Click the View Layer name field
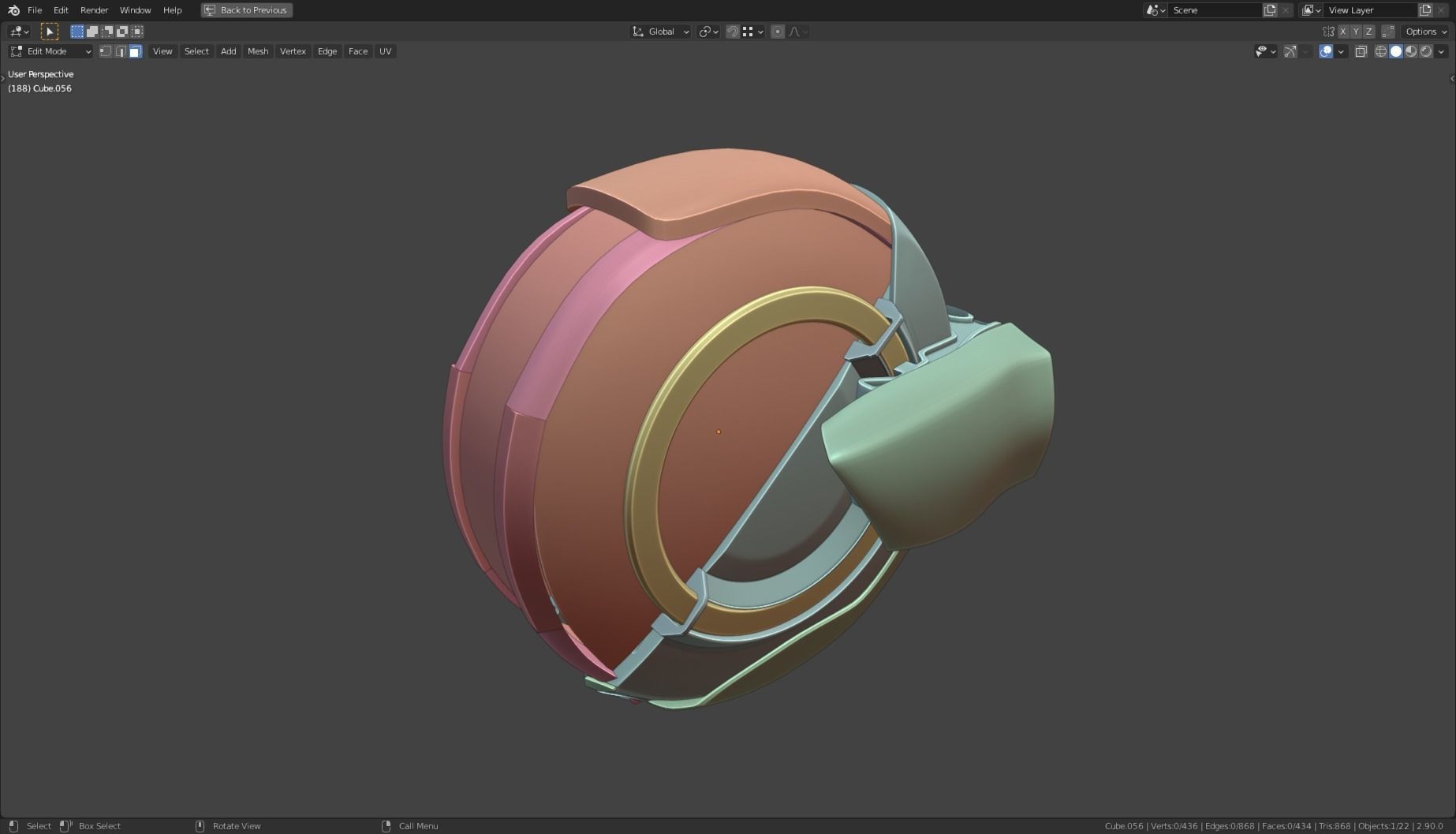1456x834 pixels. click(1370, 10)
